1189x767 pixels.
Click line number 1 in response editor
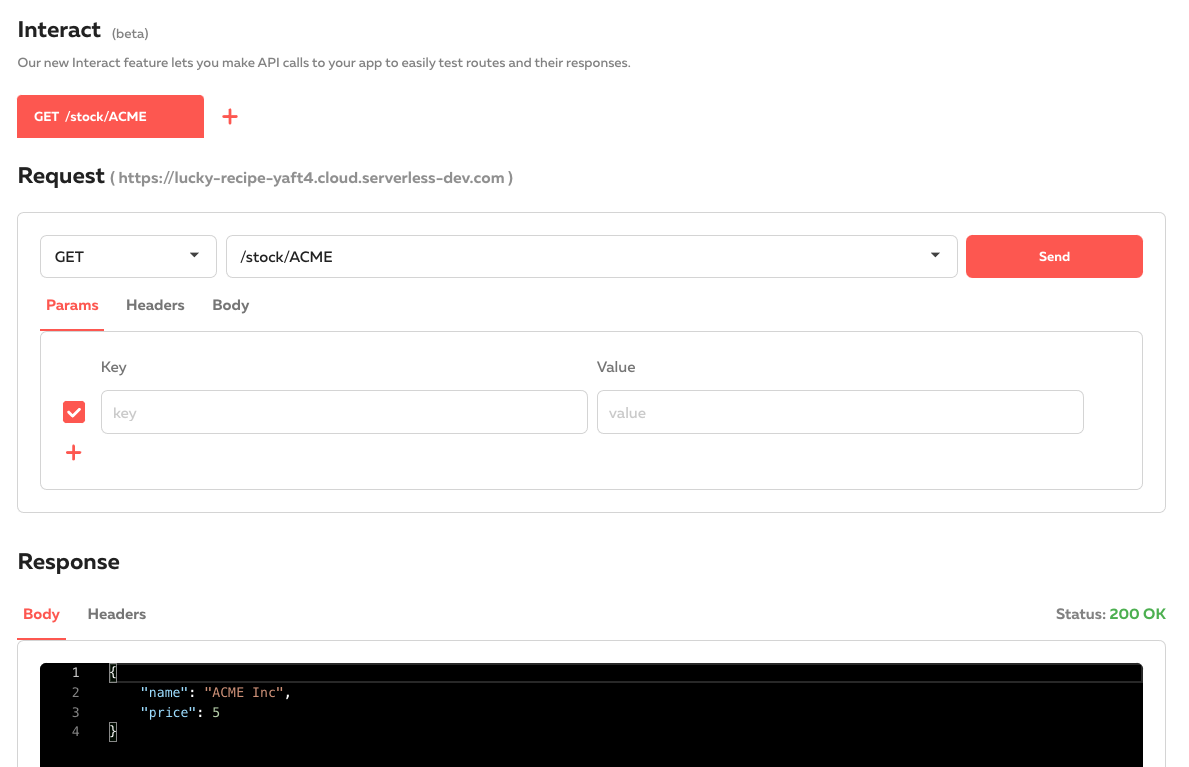(x=75, y=672)
